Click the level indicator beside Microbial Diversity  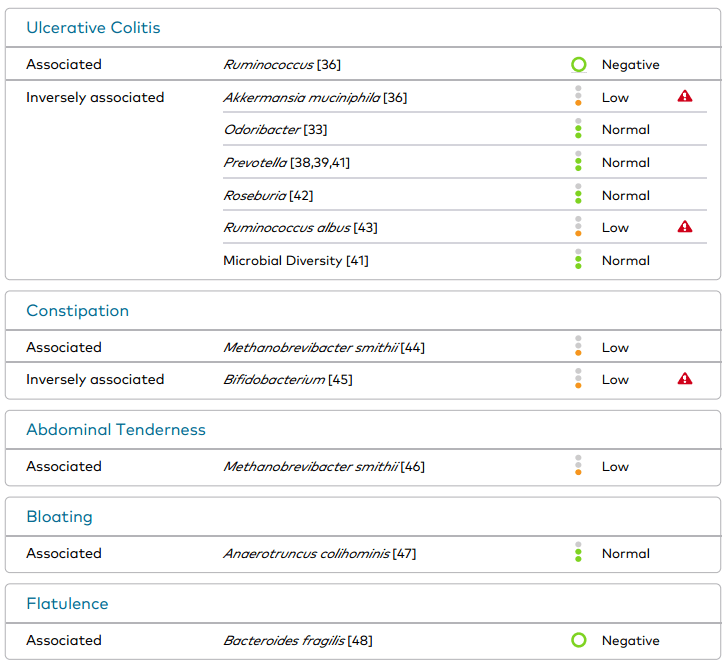click(578, 260)
